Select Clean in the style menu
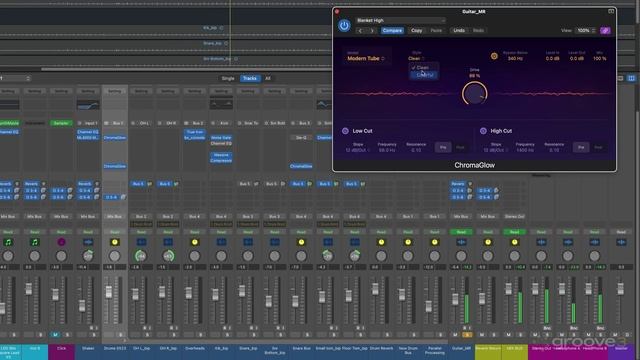Image resolution: width=640 pixels, height=360 pixels. 424,68
